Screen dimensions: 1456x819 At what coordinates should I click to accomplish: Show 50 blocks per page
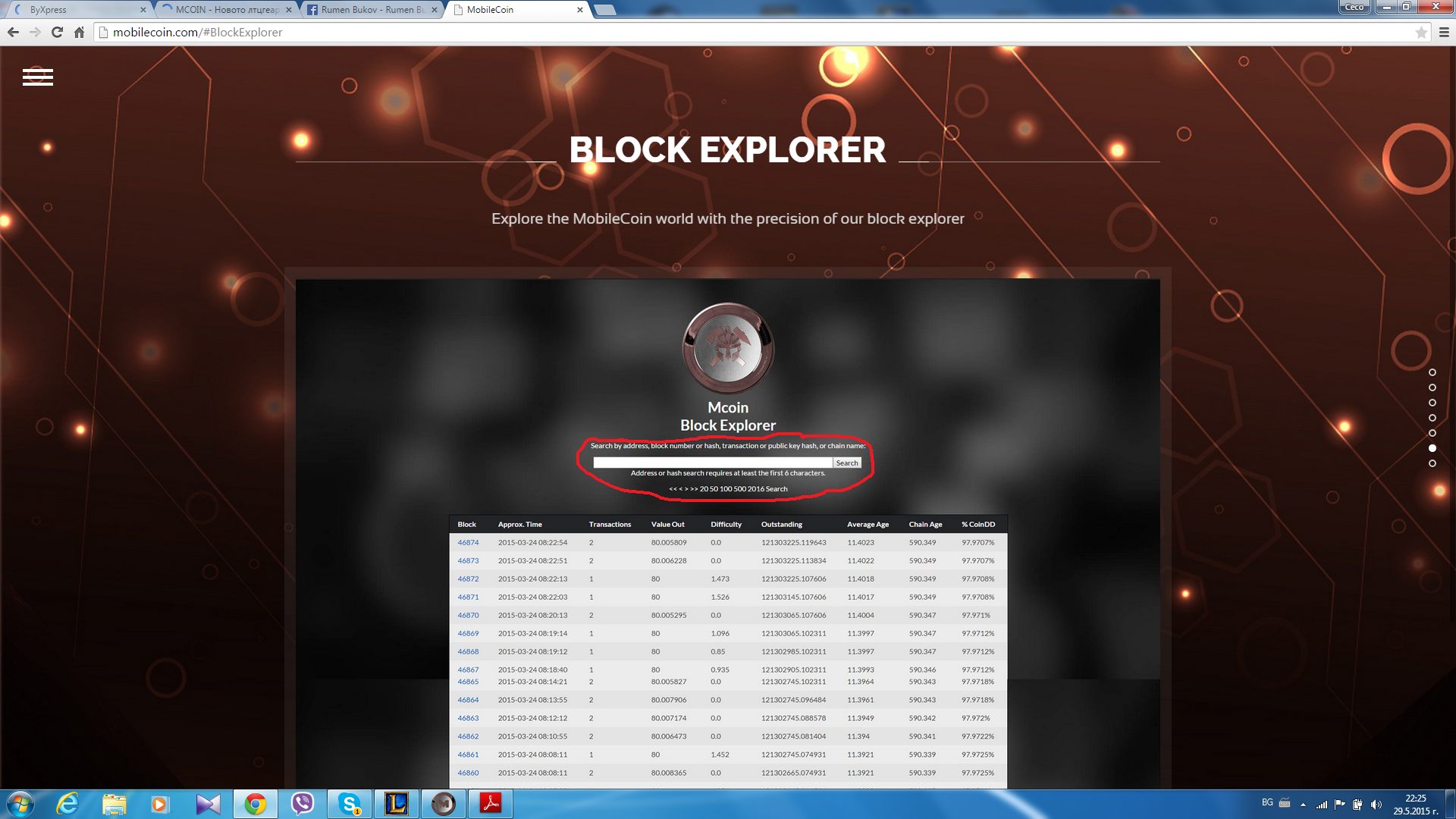(714, 489)
